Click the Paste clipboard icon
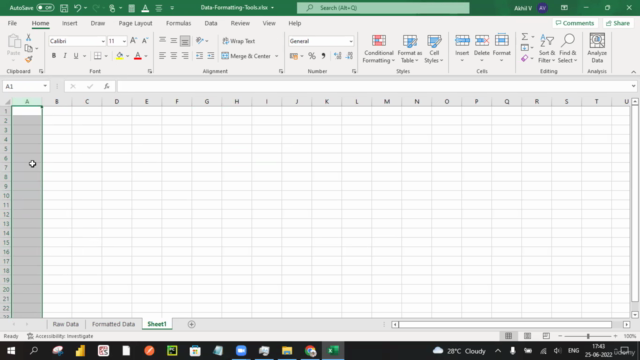This screenshot has height=360, width=640. pos(13,41)
